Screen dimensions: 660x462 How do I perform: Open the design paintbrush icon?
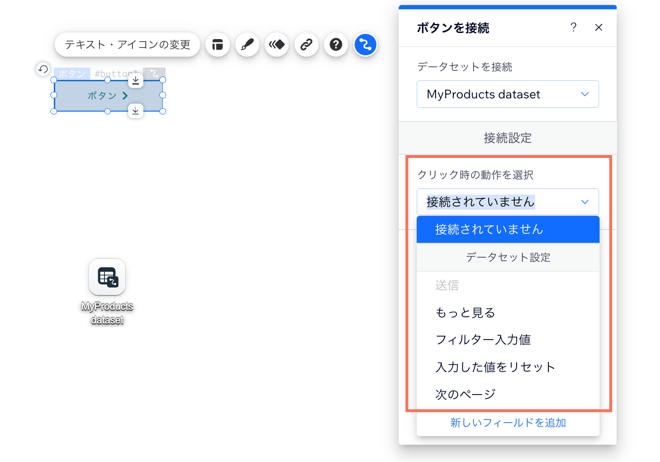pyautogui.click(x=247, y=44)
